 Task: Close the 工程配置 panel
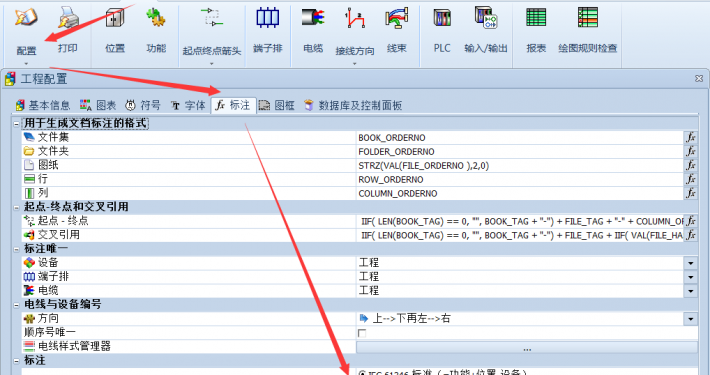pos(699,79)
